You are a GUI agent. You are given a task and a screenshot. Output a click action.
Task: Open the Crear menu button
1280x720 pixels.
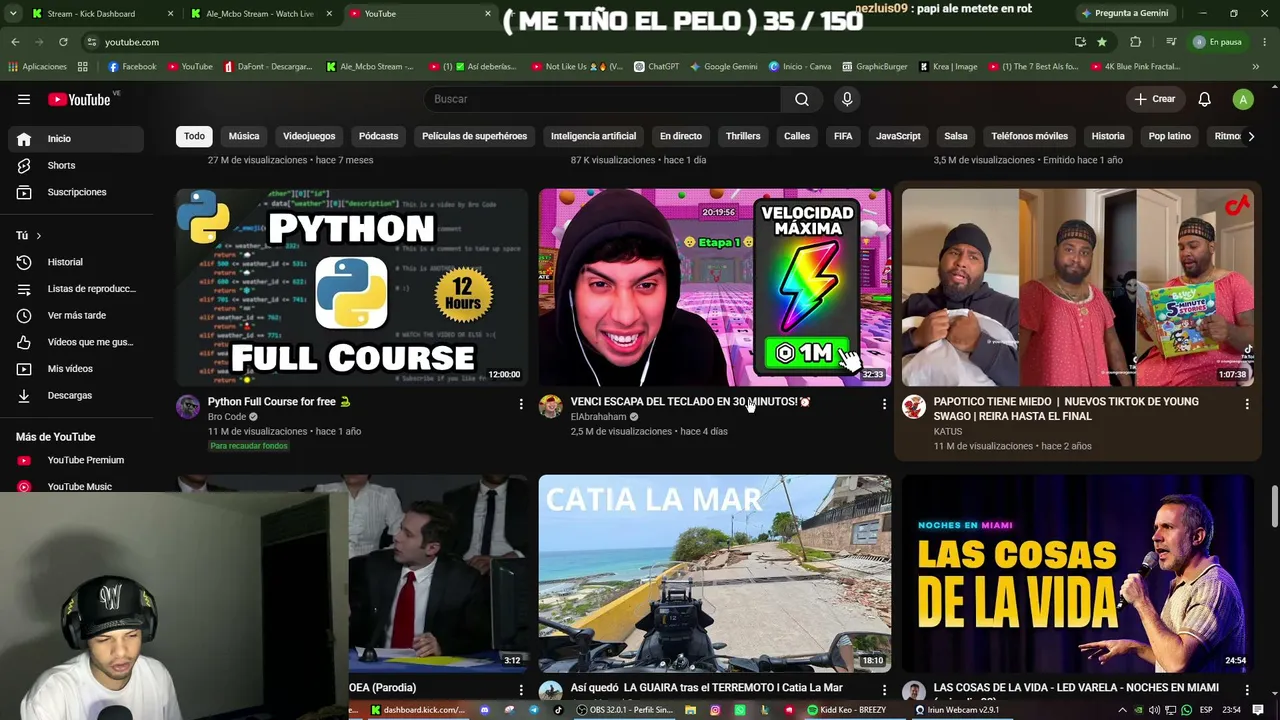[1155, 99]
